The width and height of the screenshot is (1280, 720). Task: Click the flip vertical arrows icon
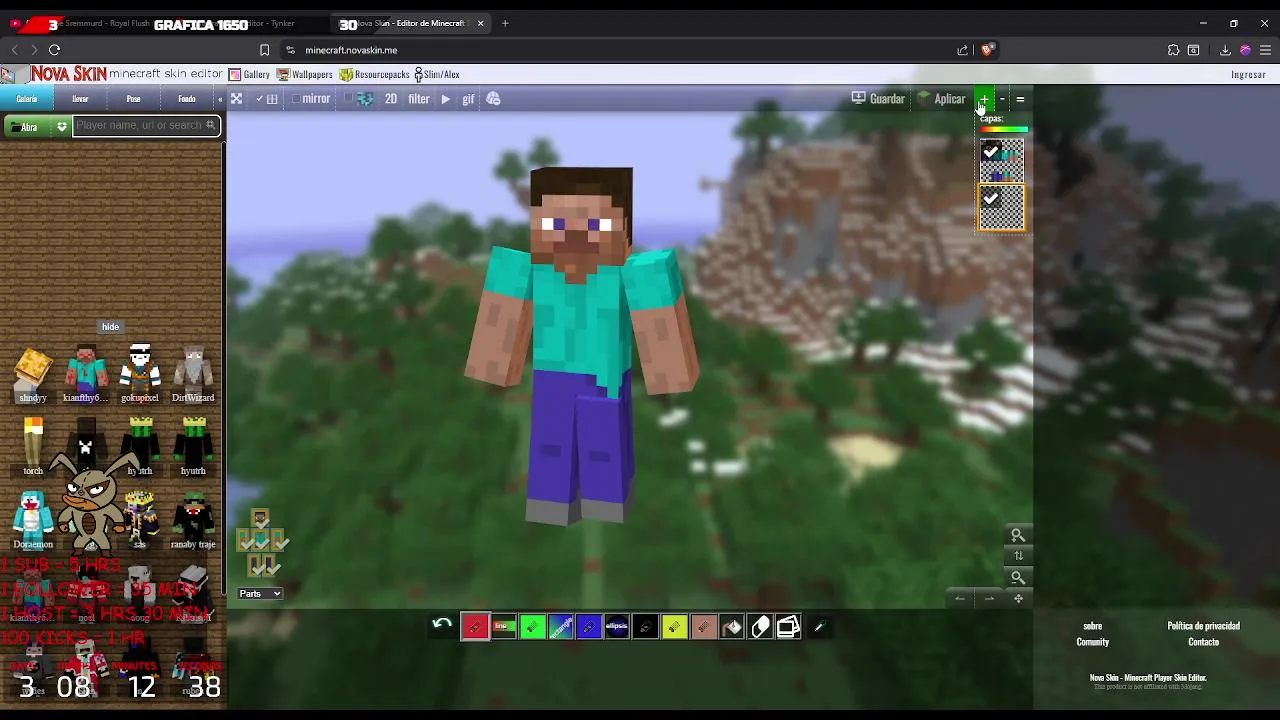(x=1018, y=556)
